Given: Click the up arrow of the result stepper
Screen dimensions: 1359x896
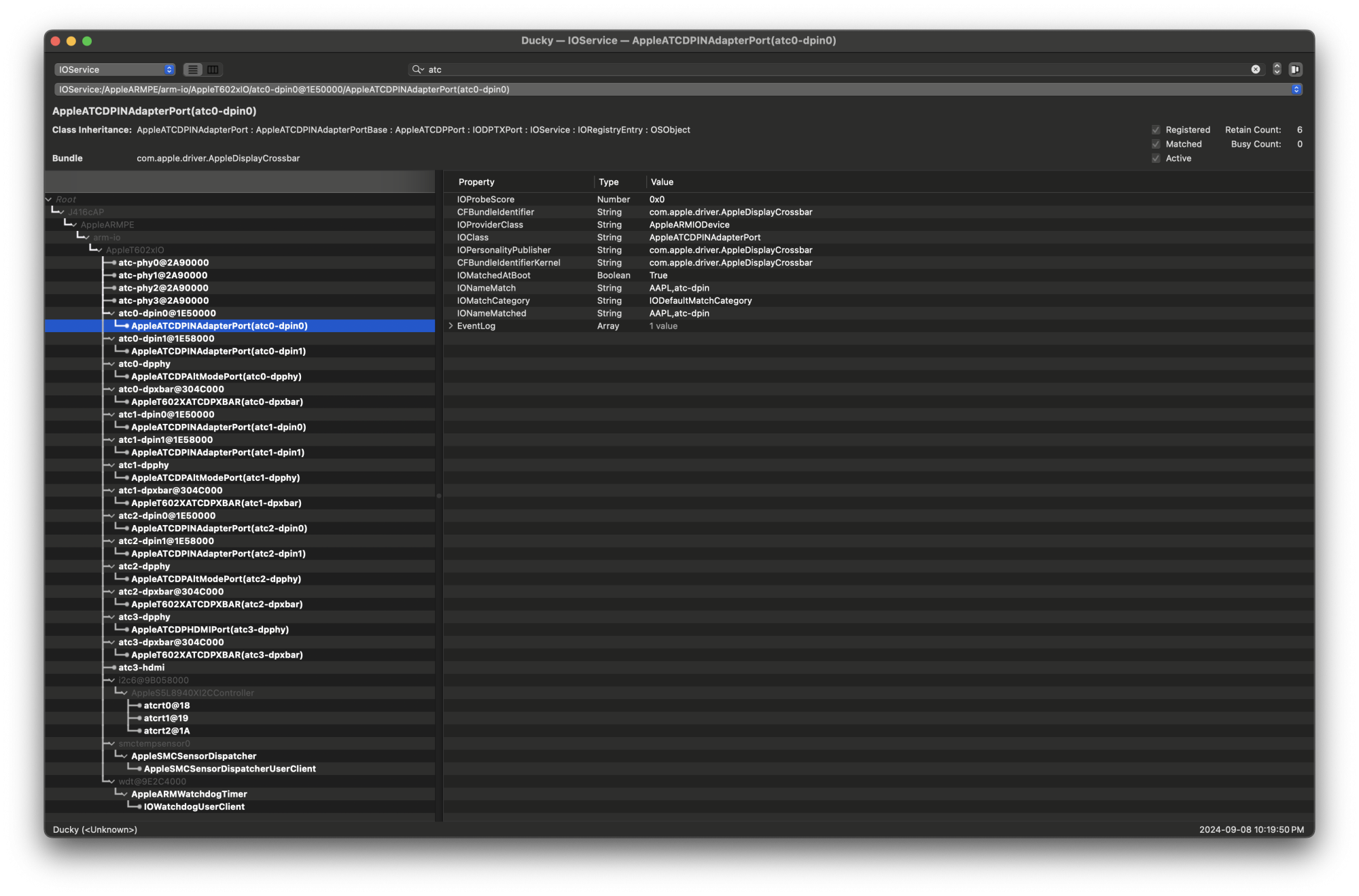Looking at the screenshot, I should tap(1275, 66).
